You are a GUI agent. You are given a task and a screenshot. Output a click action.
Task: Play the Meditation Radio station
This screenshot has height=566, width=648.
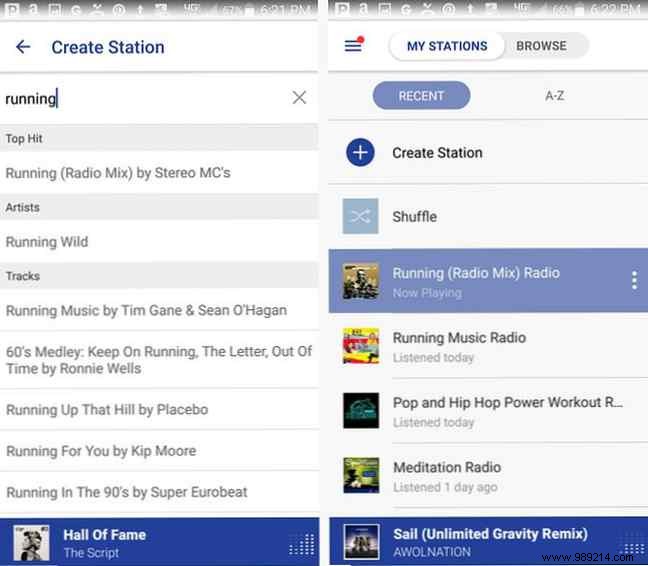tap(488, 476)
